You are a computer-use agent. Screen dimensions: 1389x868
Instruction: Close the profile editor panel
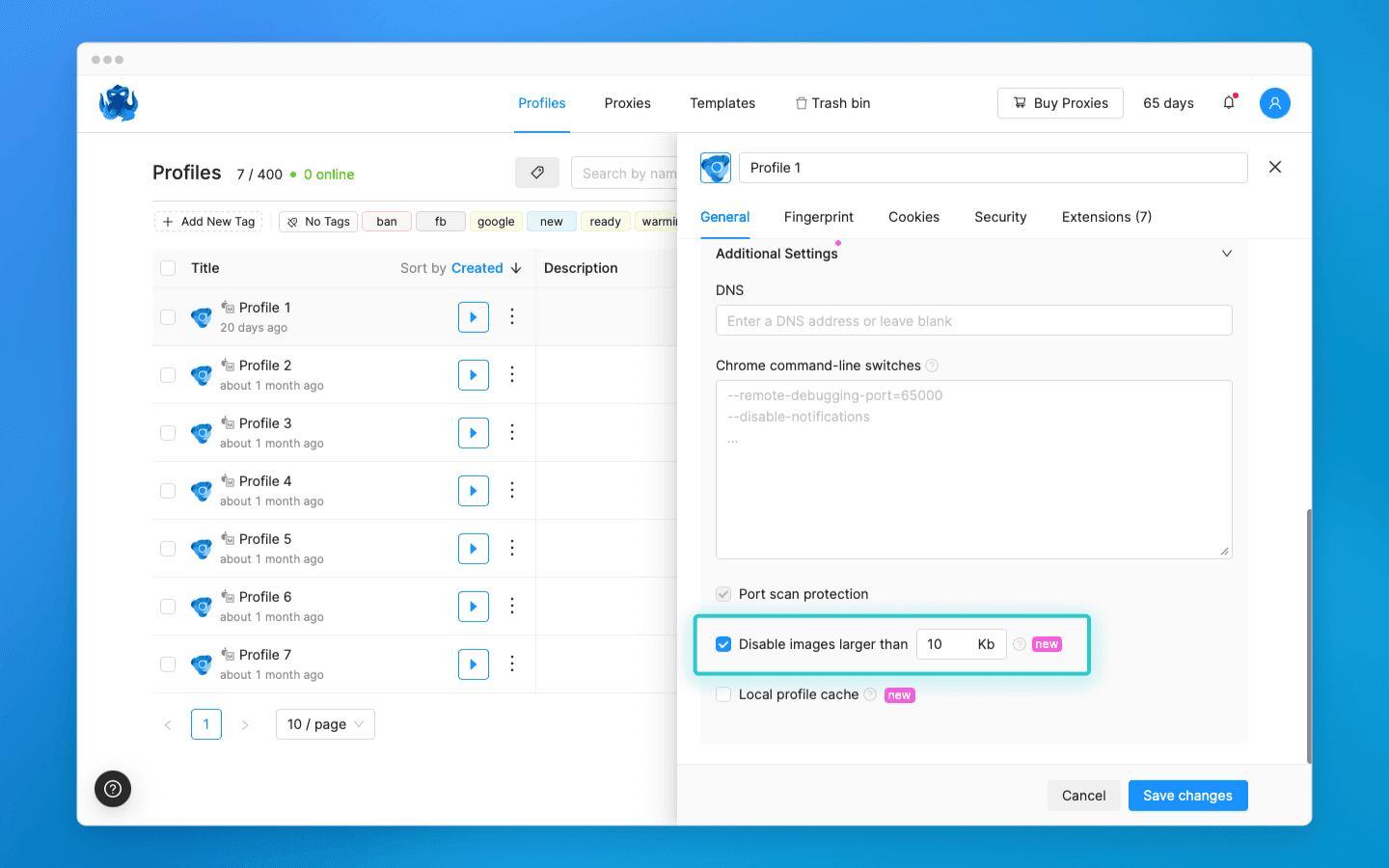1275,167
